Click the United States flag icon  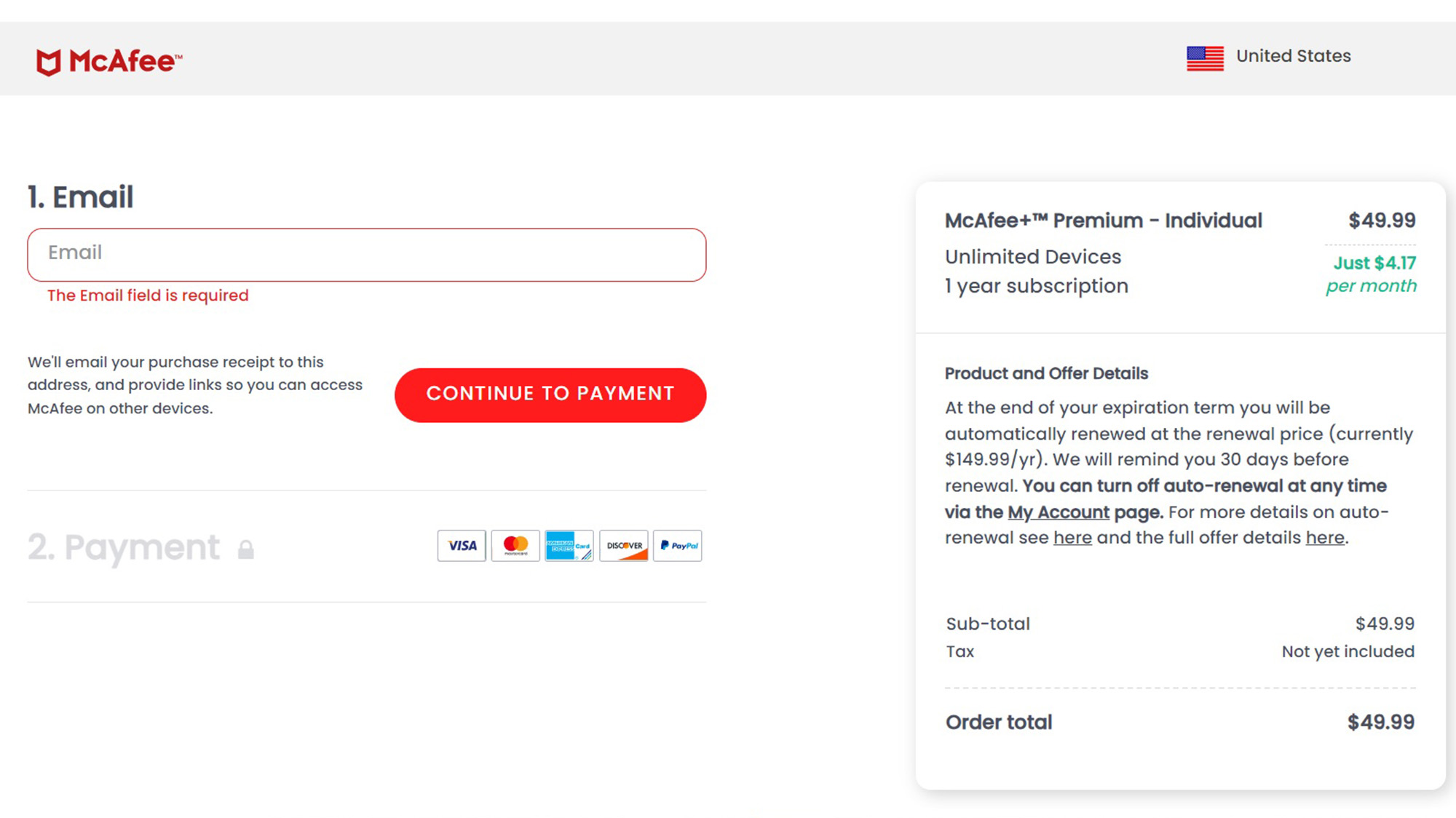pyautogui.click(x=1205, y=57)
